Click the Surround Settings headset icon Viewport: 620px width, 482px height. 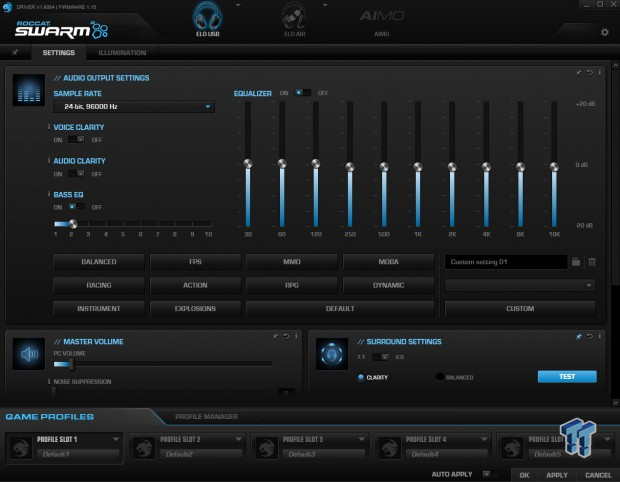point(332,353)
